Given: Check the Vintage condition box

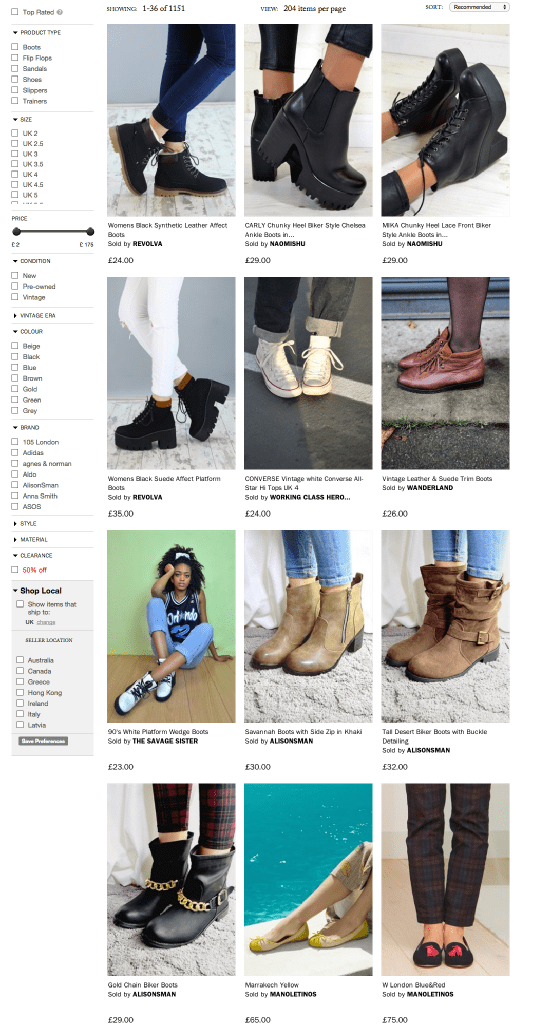Looking at the screenshot, I should pyautogui.click(x=14, y=297).
